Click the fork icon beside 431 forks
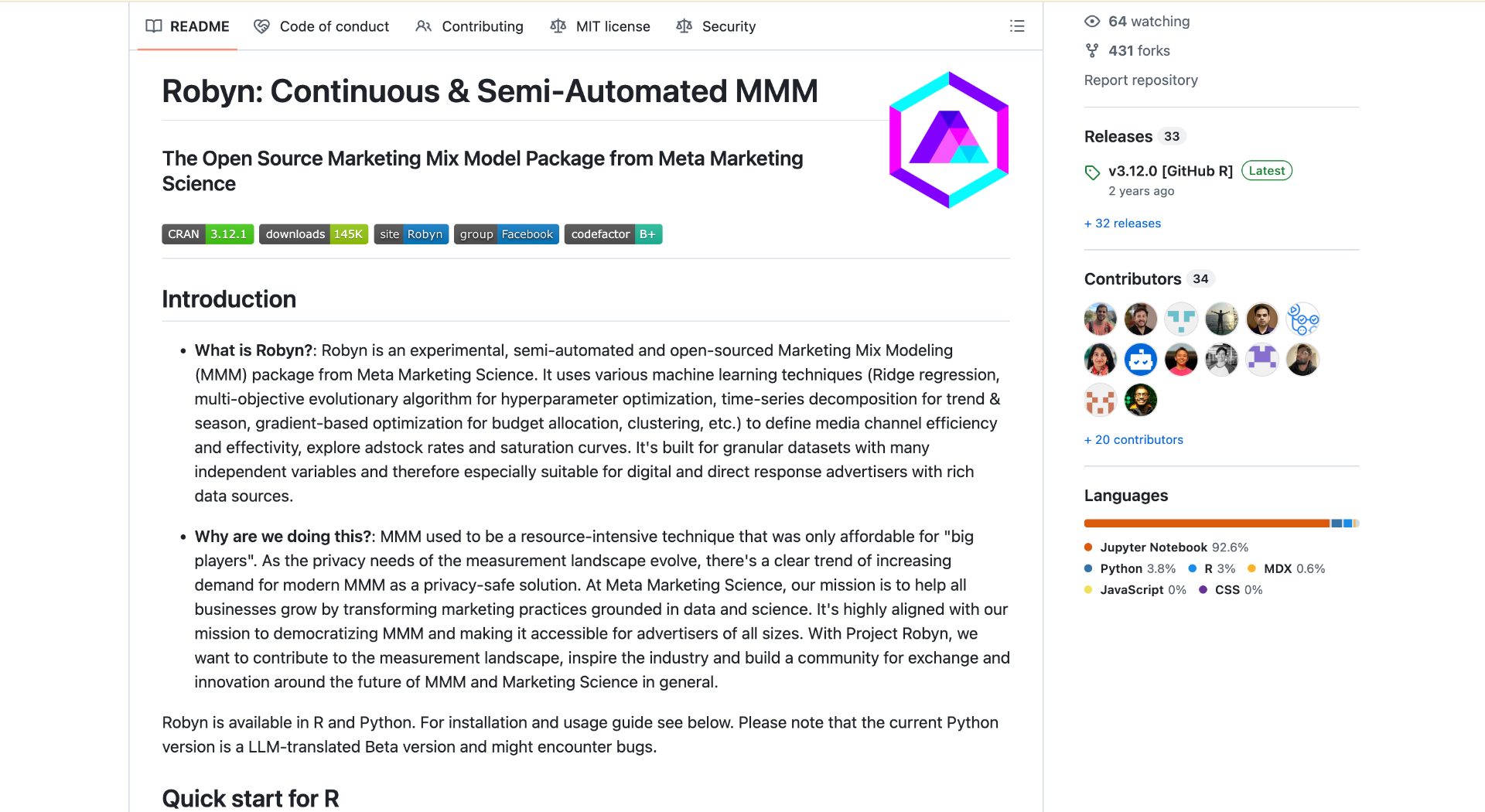Viewport: 1485px width, 812px height. 1092,51
